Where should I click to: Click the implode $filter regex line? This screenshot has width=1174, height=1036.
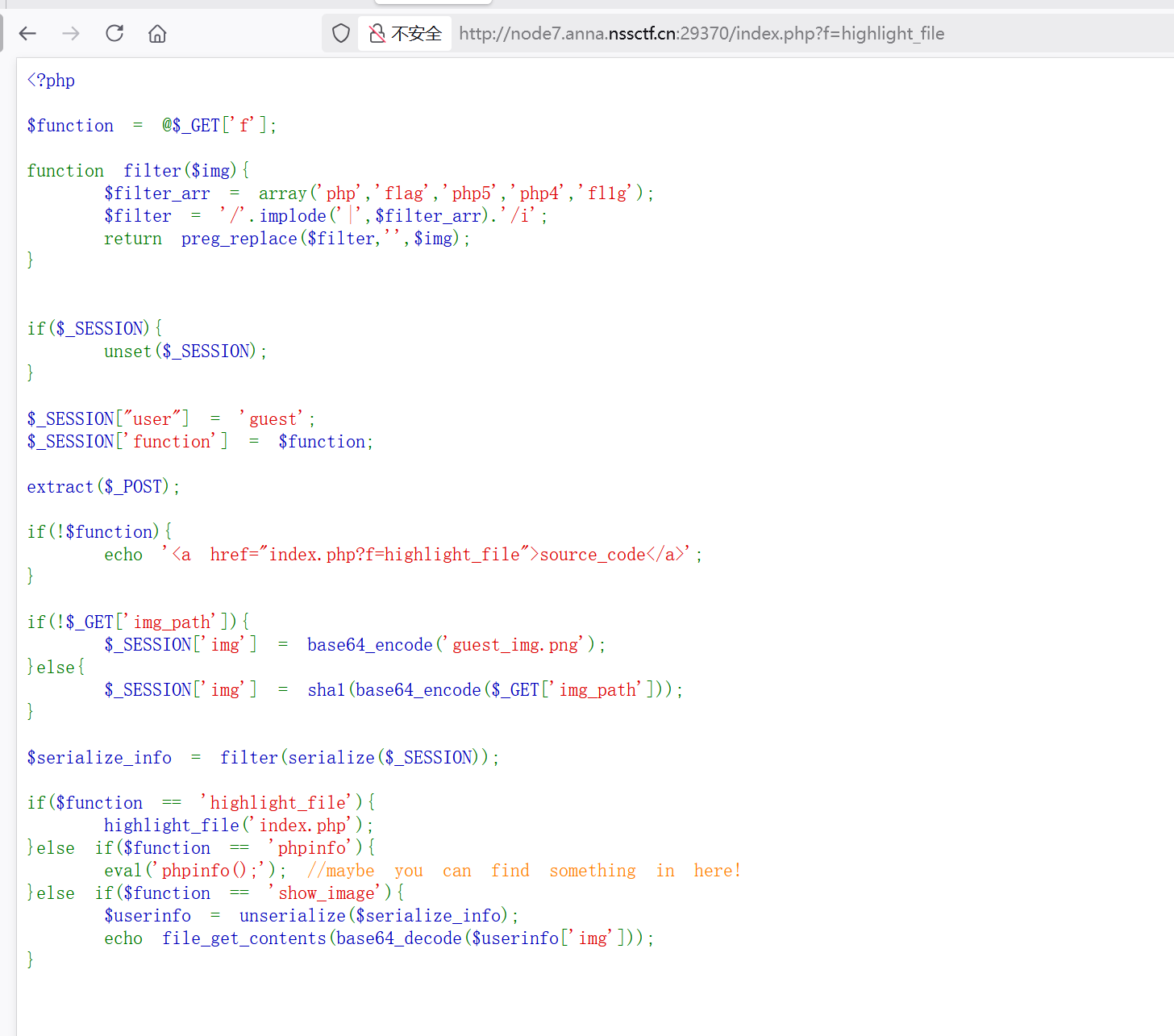(326, 215)
